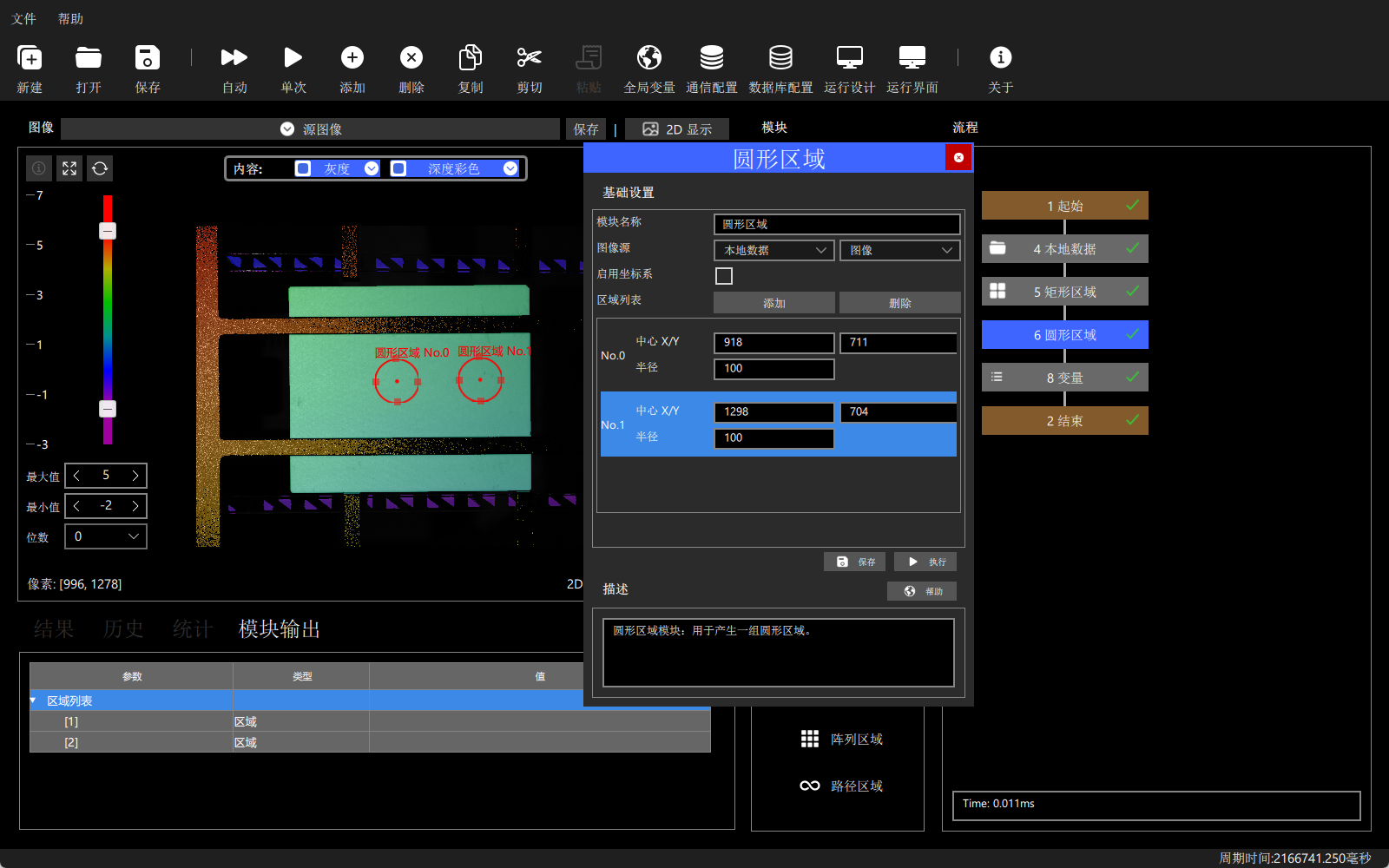Screen dimensions: 1389x868
Task: Click upper color scale slider handle
Action: coord(108,231)
